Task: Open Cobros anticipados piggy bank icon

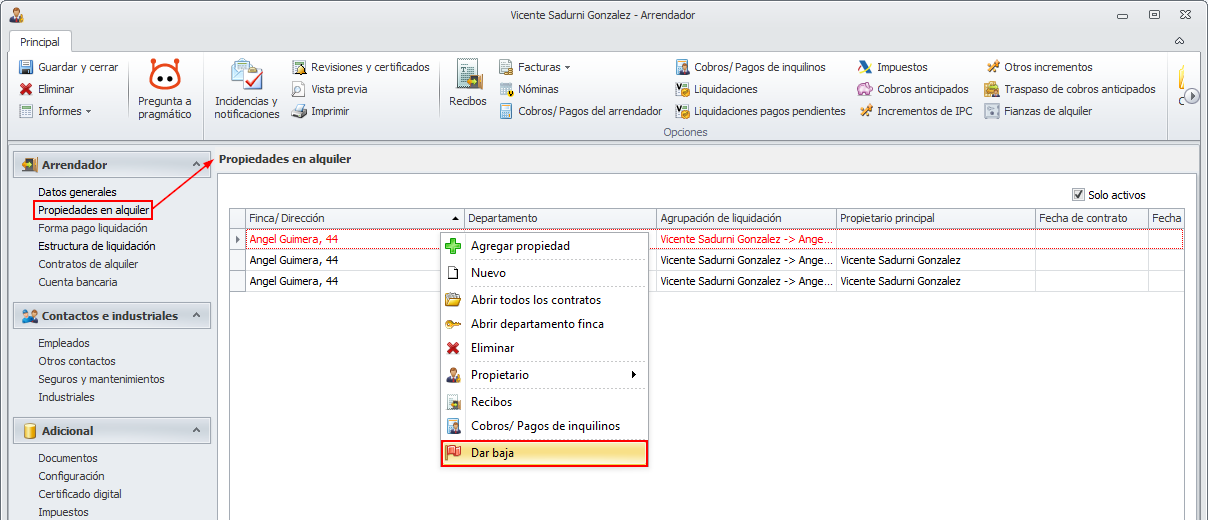Action: [865, 89]
